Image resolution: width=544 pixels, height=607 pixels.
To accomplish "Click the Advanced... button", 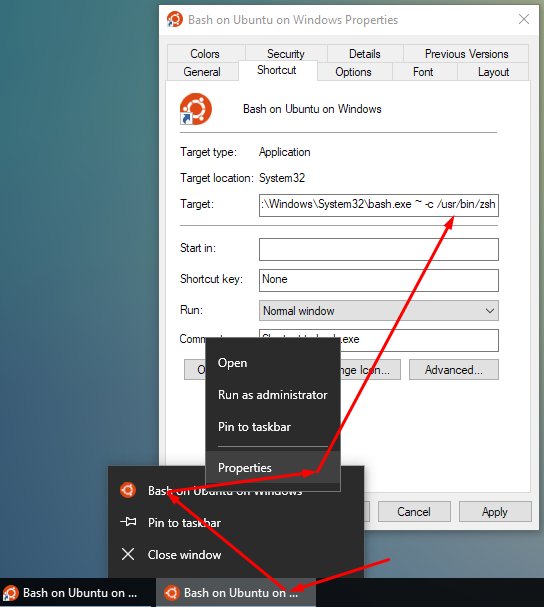I will (454, 370).
